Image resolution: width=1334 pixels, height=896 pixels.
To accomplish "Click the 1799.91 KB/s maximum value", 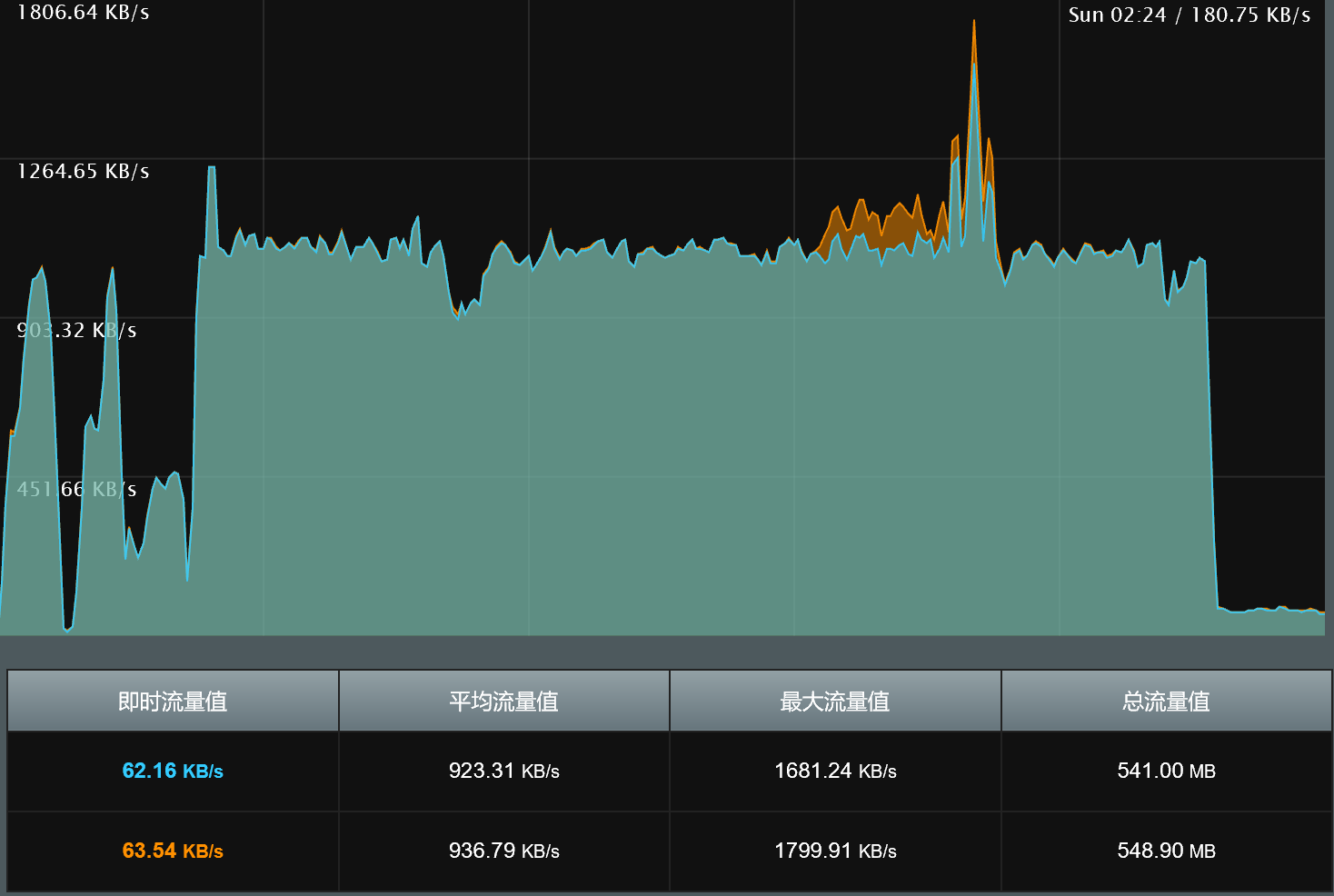I will point(835,851).
